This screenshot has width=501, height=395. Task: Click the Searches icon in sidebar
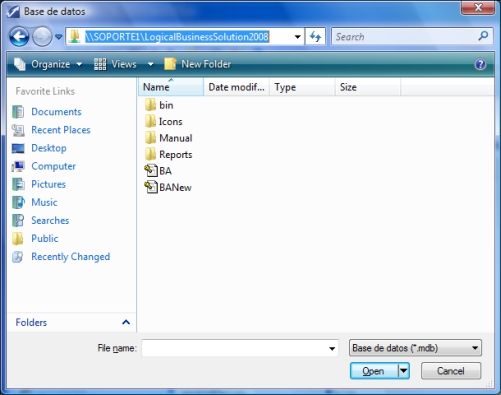coord(18,220)
